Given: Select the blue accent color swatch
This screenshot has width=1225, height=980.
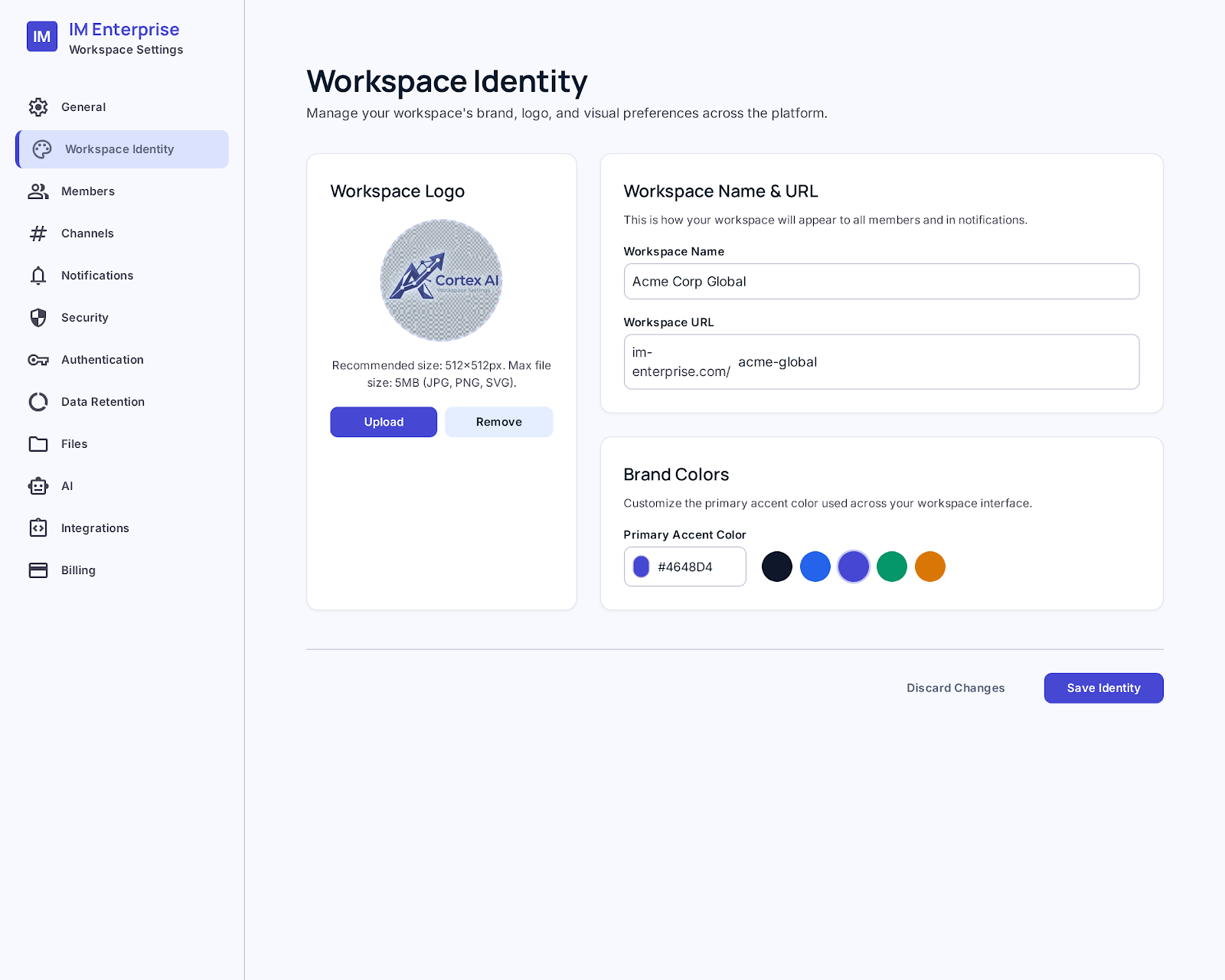Looking at the screenshot, I should click(815, 567).
